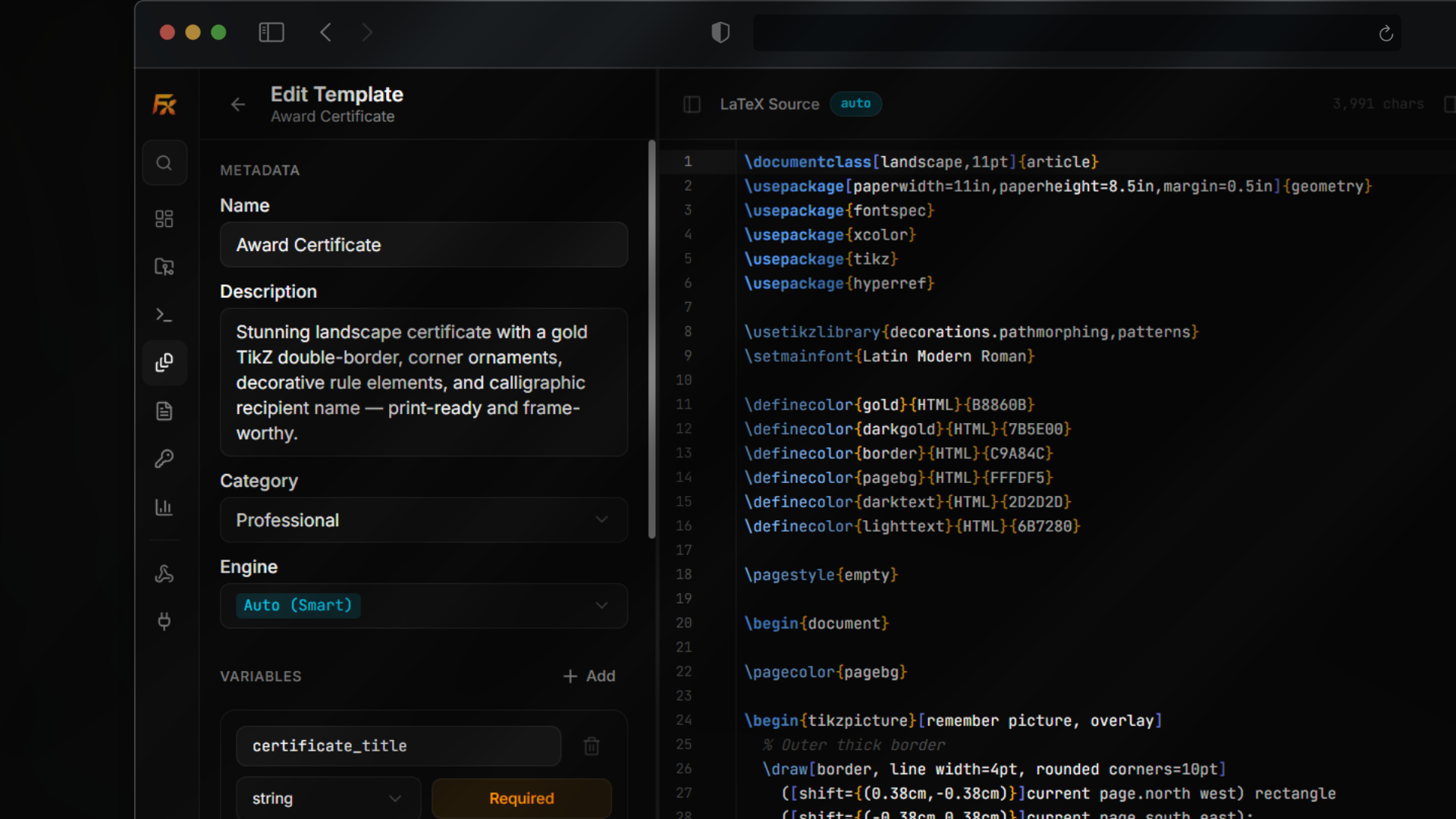Image resolution: width=1456 pixels, height=819 pixels.
Task: Toggle the LaTeX Source panel layout icon
Action: [x=692, y=104]
